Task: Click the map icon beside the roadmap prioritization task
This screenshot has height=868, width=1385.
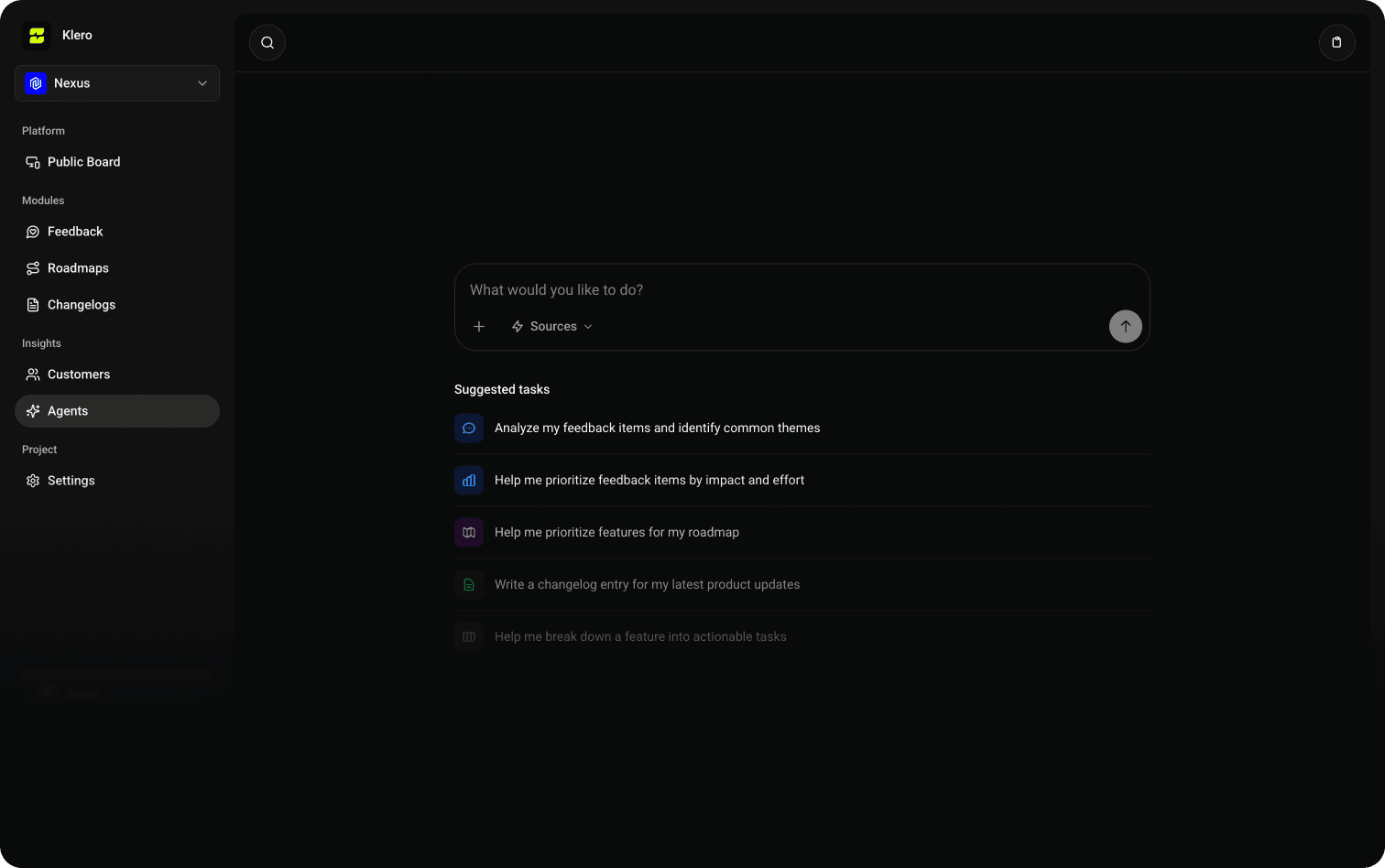Action: click(468, 532)
